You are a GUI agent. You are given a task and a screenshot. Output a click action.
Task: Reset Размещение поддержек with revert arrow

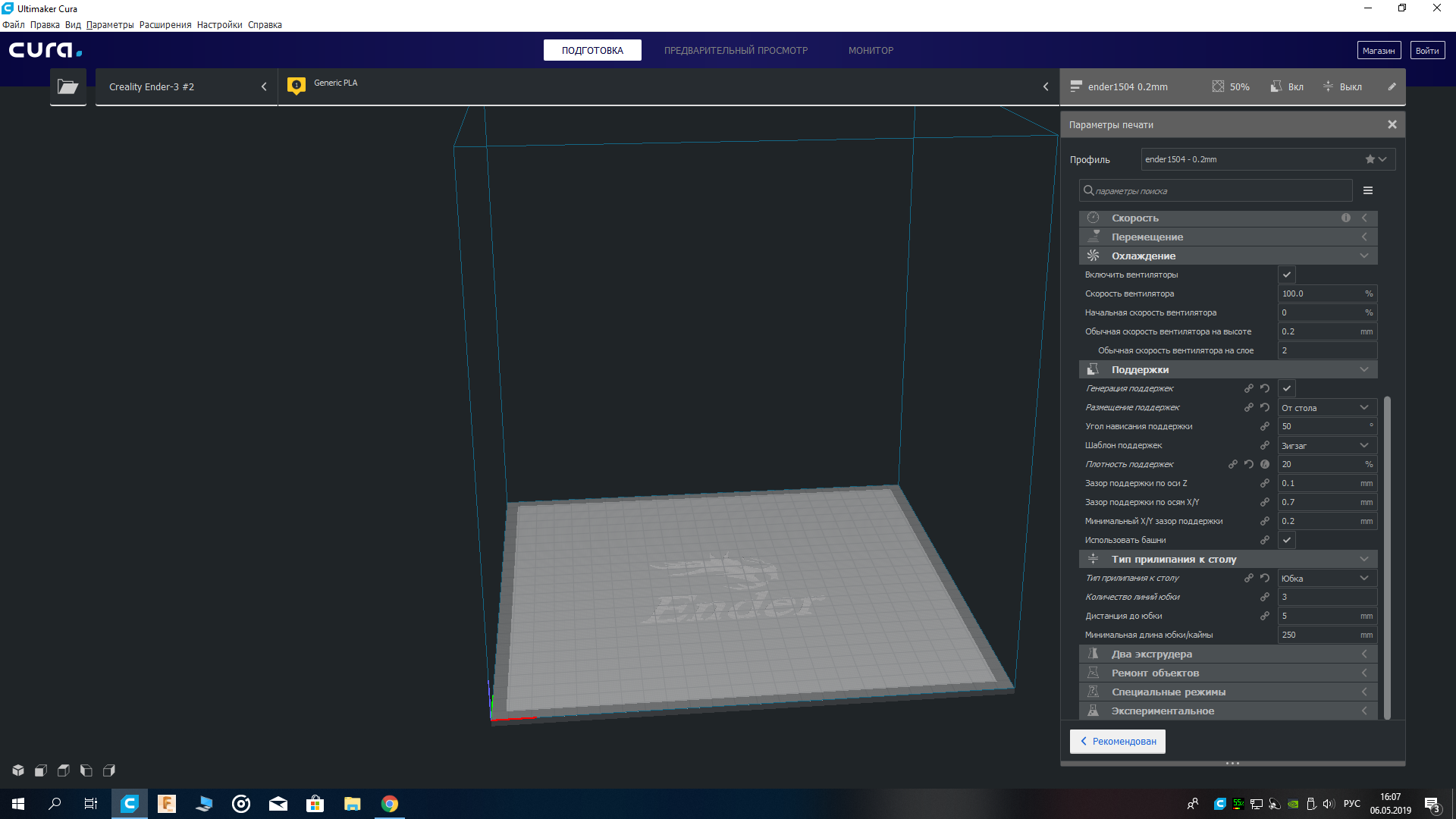click(x=1265, y=407)
